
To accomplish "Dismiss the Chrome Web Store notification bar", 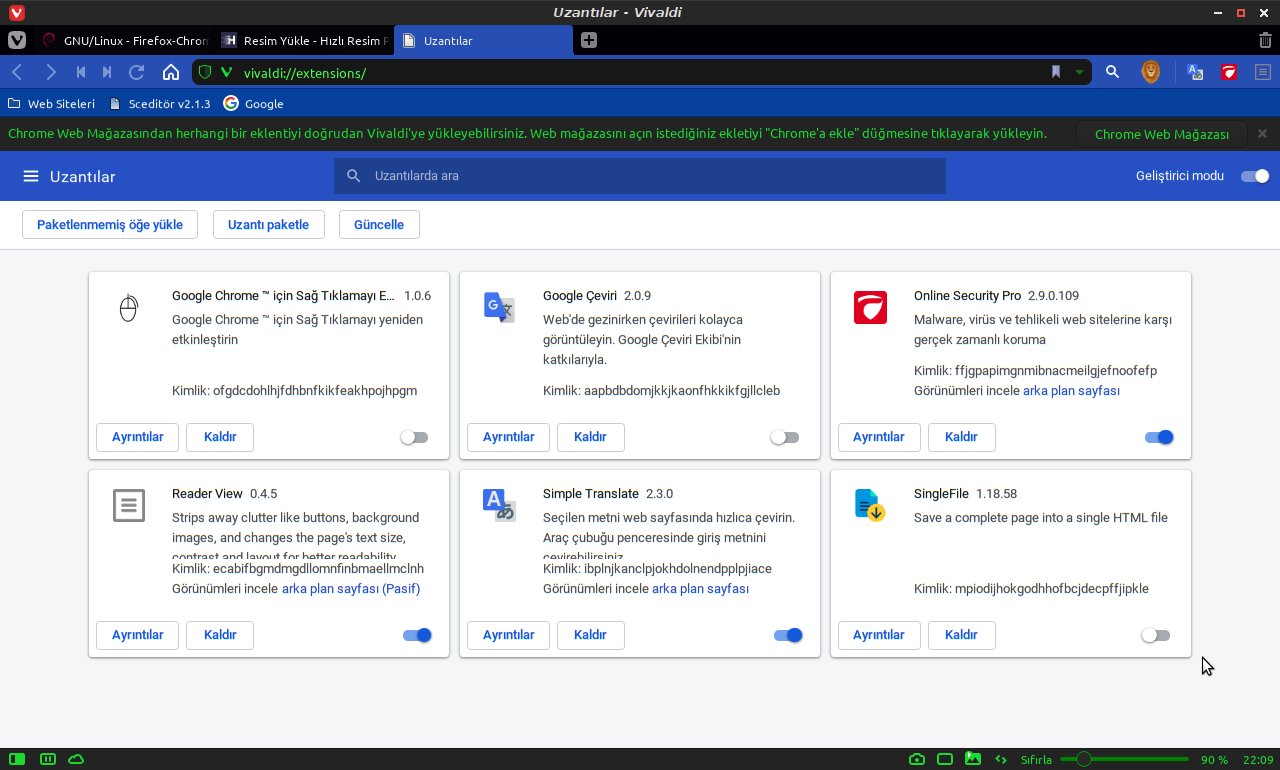I will coord(1262,134).
